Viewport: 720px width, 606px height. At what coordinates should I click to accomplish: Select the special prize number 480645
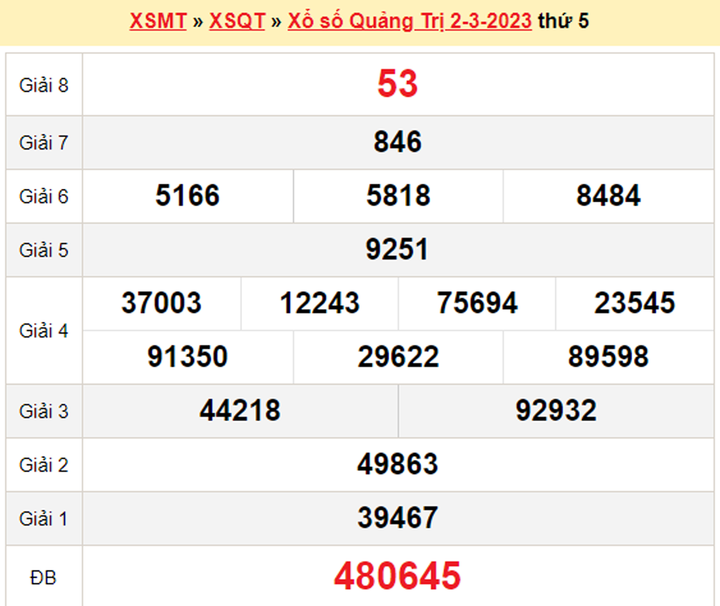pyautogui.click(x=398, y=576)
